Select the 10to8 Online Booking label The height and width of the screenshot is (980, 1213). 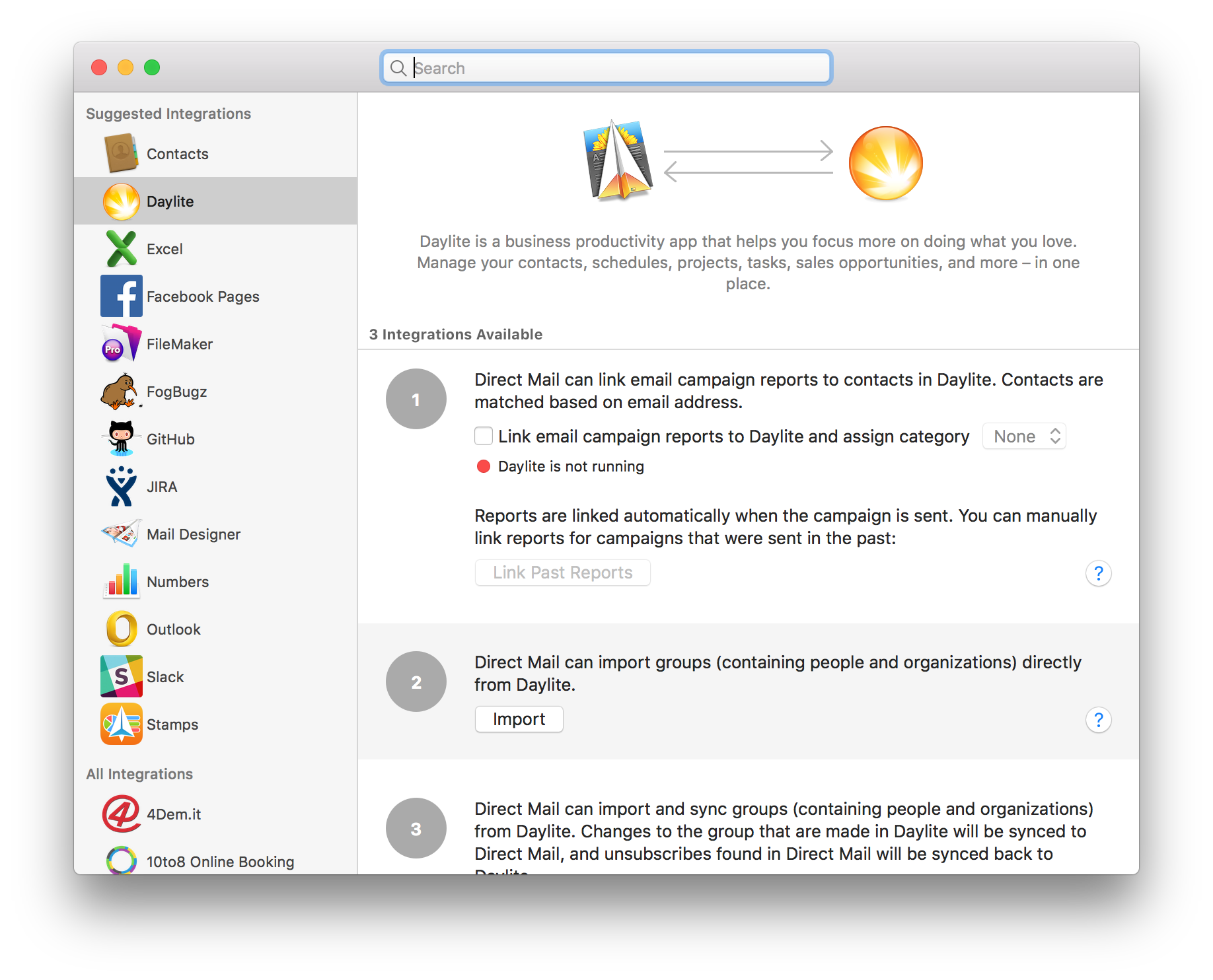221,862
